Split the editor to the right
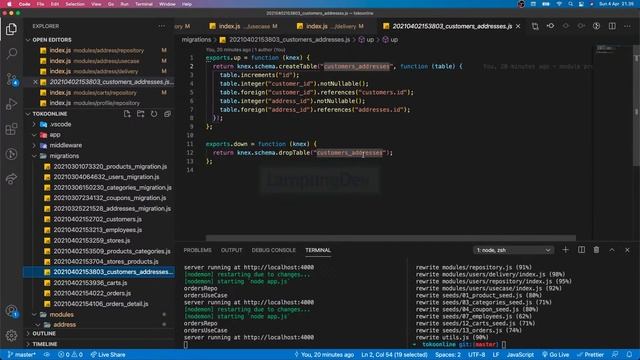This screenshot has width=640, height=360. point(612,26)
